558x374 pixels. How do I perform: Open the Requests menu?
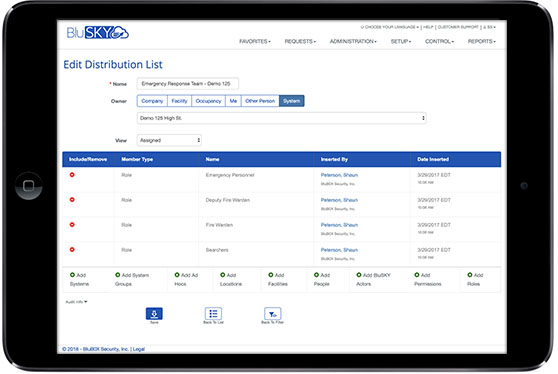(x=300, y=41)
